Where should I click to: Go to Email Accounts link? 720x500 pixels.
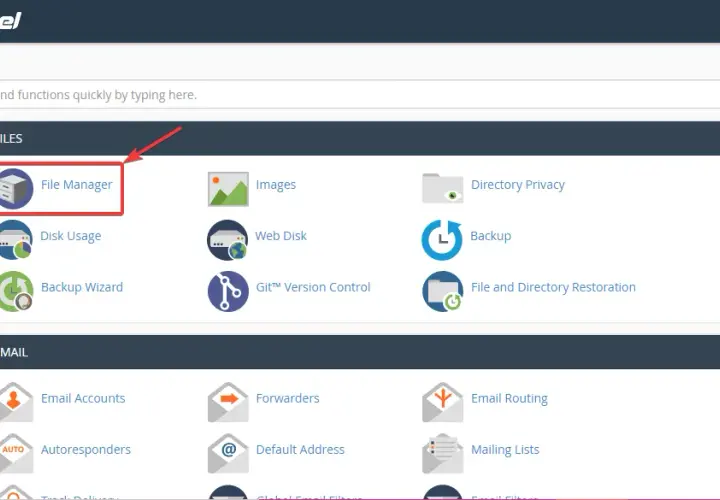[83, 398]
